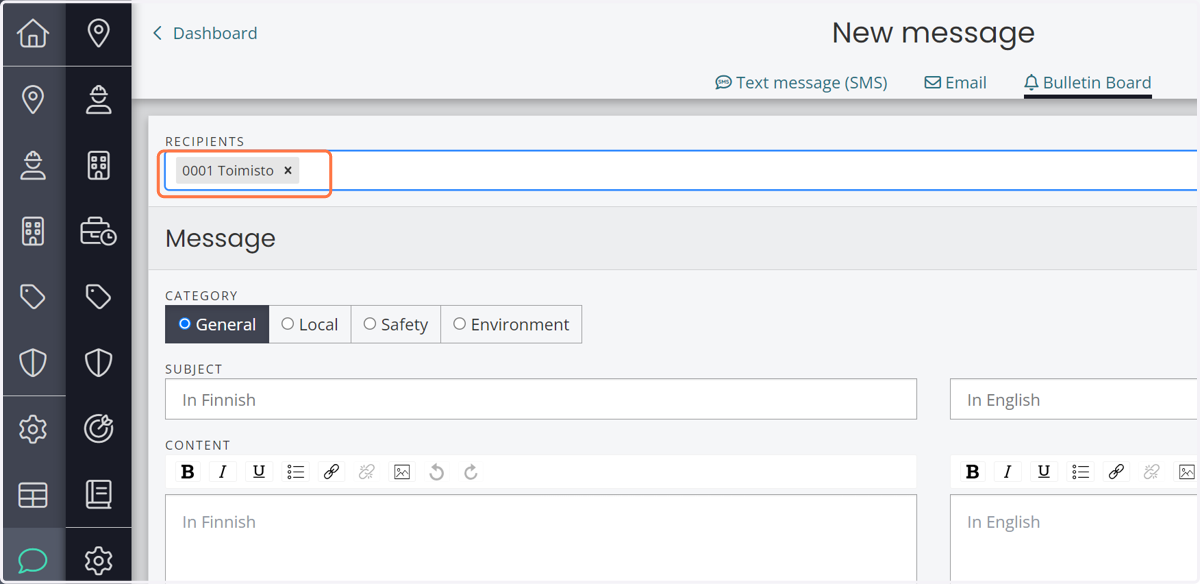
Task: Click the shield icon in the black sidebar
Action: tap(98, 362)
